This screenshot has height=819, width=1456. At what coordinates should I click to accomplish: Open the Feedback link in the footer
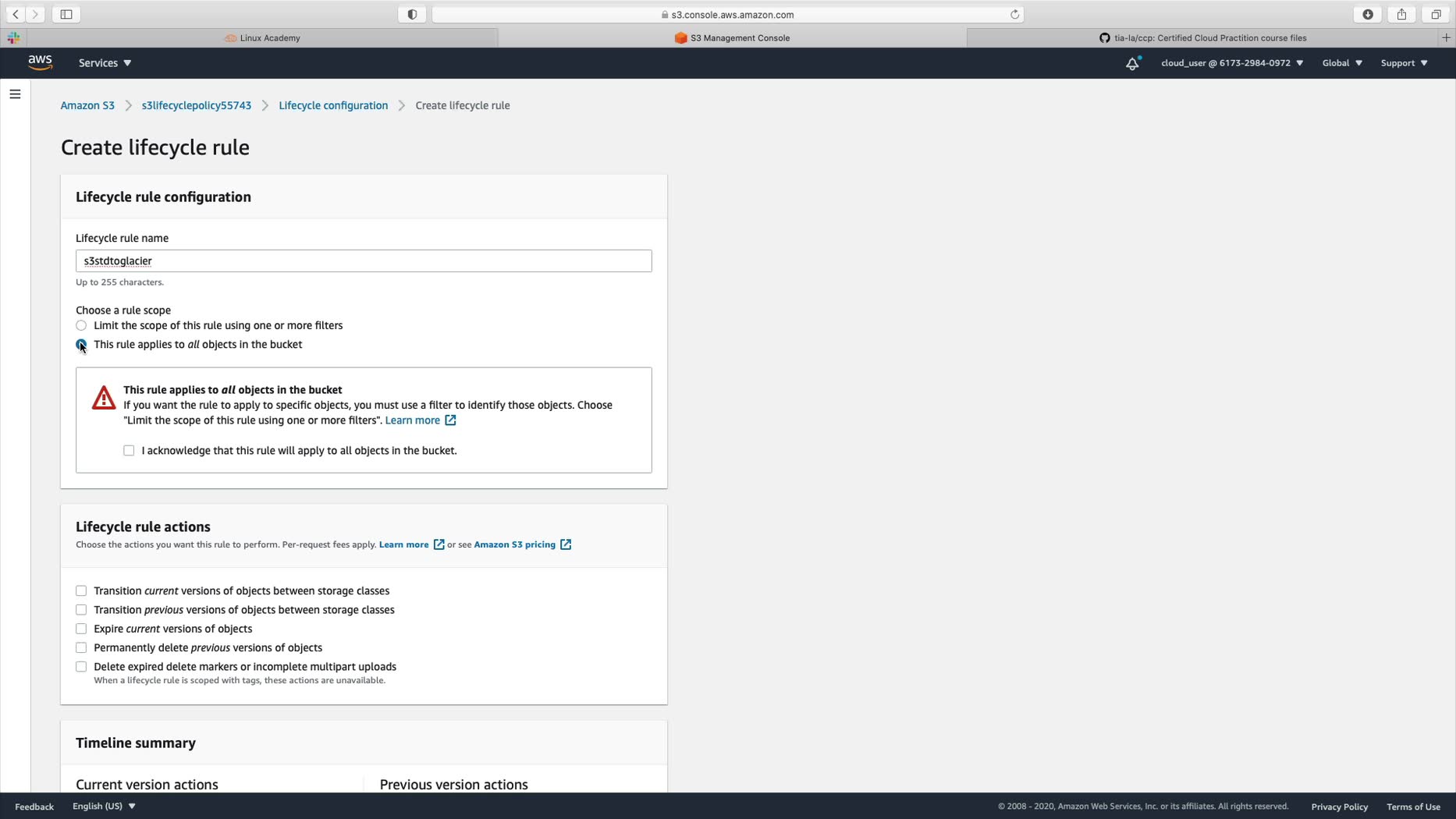(34, 807)
